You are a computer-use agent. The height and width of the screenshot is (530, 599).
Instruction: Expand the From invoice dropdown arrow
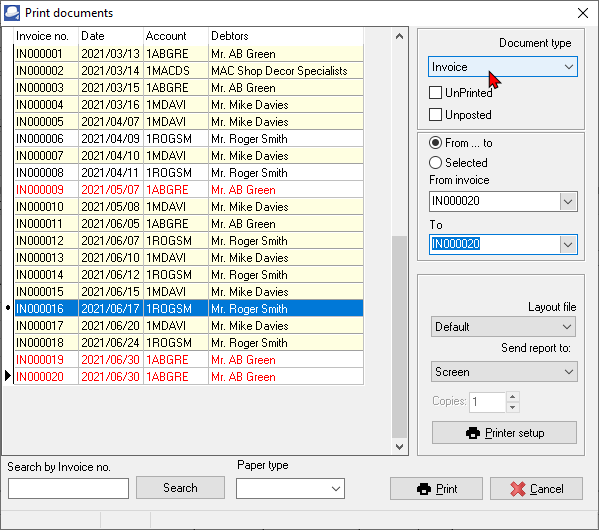568,201
